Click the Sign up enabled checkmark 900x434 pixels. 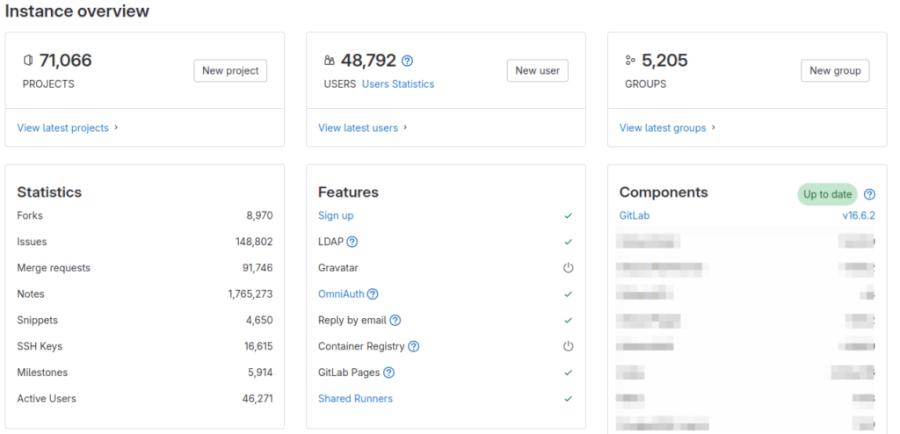tap(568, 216)
